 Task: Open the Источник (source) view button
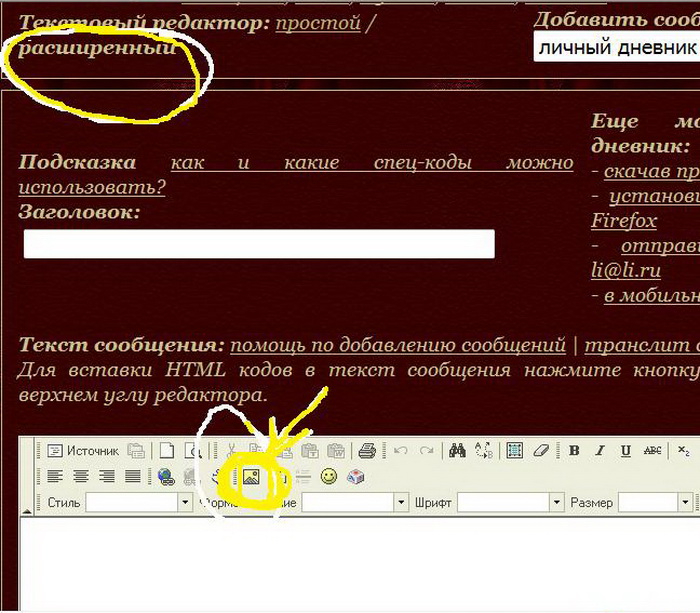[x=83, y=451]
